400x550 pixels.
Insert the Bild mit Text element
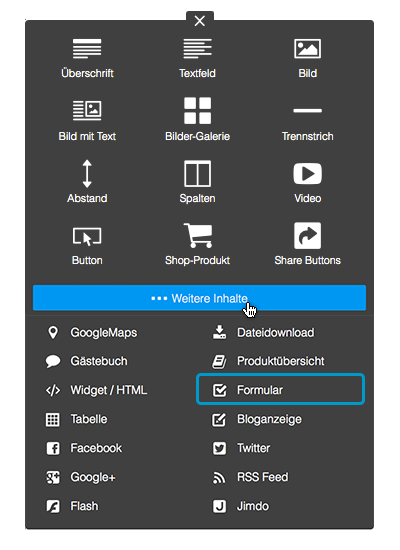click(x=87, y=121)
